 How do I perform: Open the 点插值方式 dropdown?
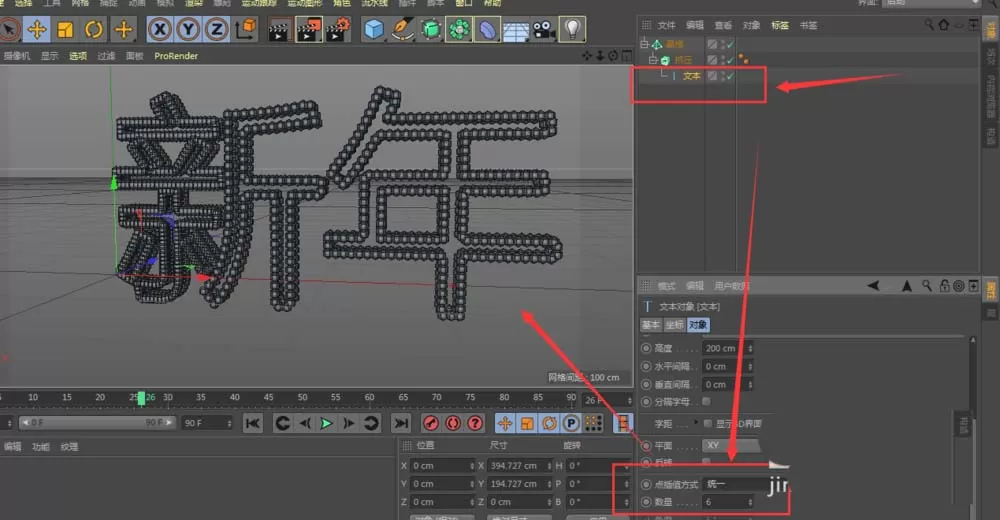click(733, 484)
